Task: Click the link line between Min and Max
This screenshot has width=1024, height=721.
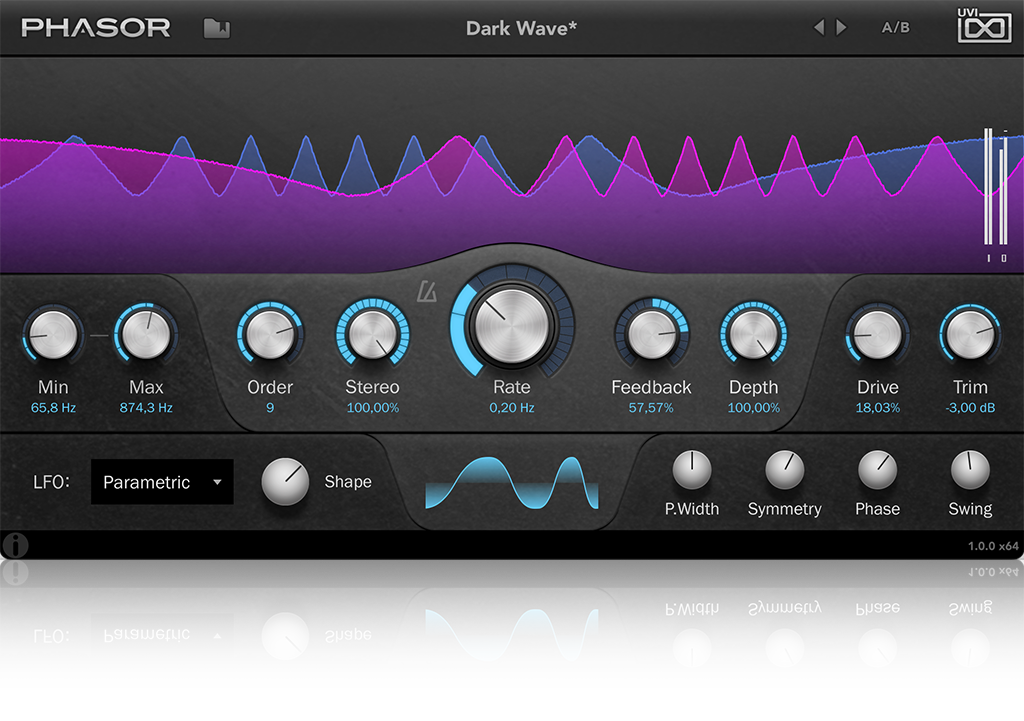Action: pos(99,336)
